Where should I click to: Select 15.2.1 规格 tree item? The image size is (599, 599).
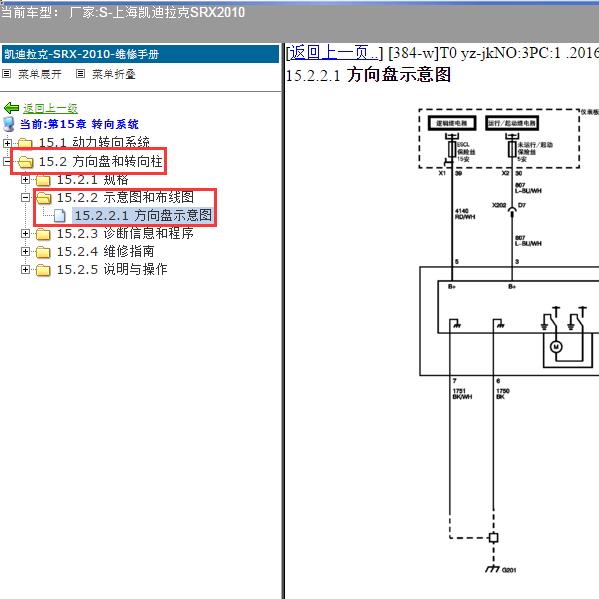click(92, 179)
